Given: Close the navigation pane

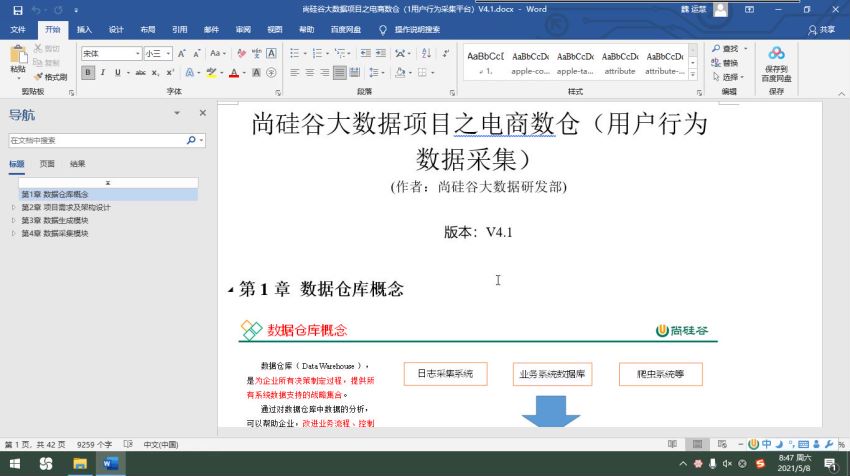Looking at the screenshot, I should (x=203, y=113).
